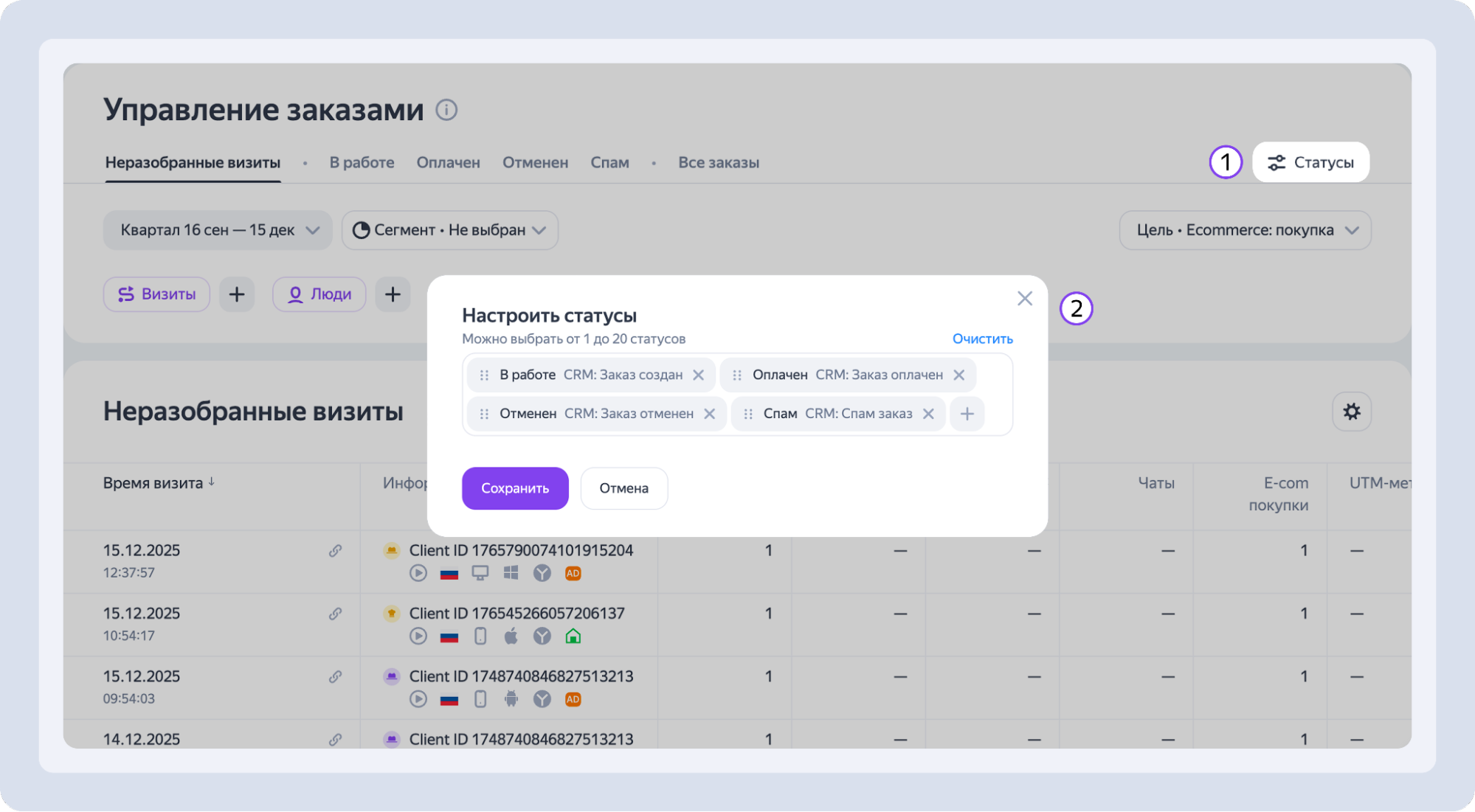This screenshot has height=812, width=1475.
Task: Click info icon next to Управление заказами
Action: pyautogui.click(x=446, y=110)
